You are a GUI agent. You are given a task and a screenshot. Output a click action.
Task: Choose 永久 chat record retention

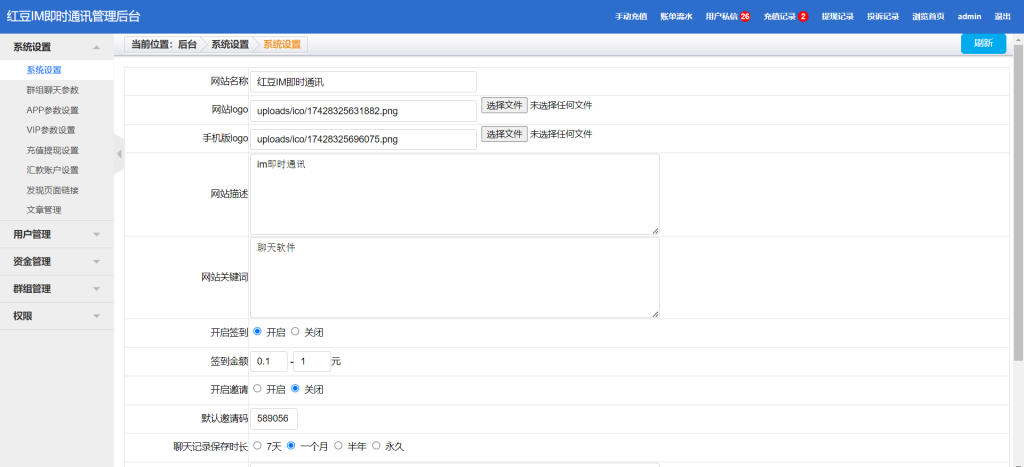376,445
